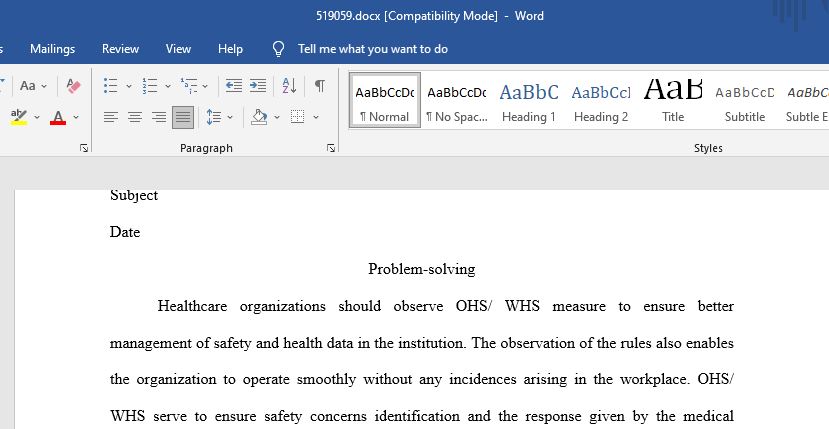This screenshot has height=429, width=829.
Task: Apply the yellow text highlight color
Action: click(x=19, y=117)
